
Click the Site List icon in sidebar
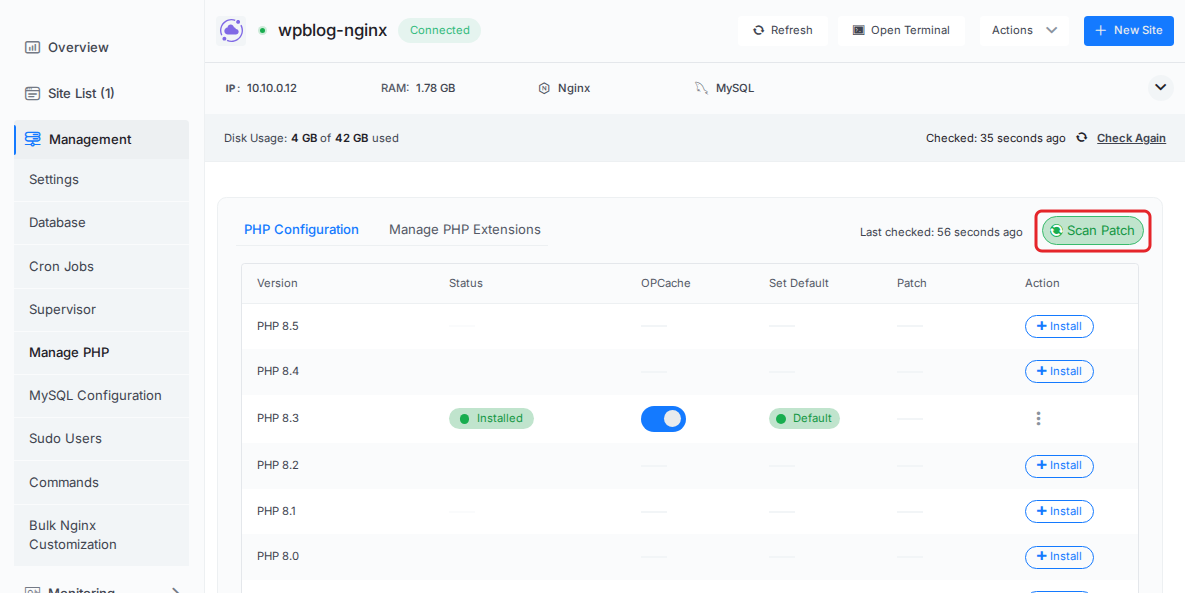[x=32, y=94]
